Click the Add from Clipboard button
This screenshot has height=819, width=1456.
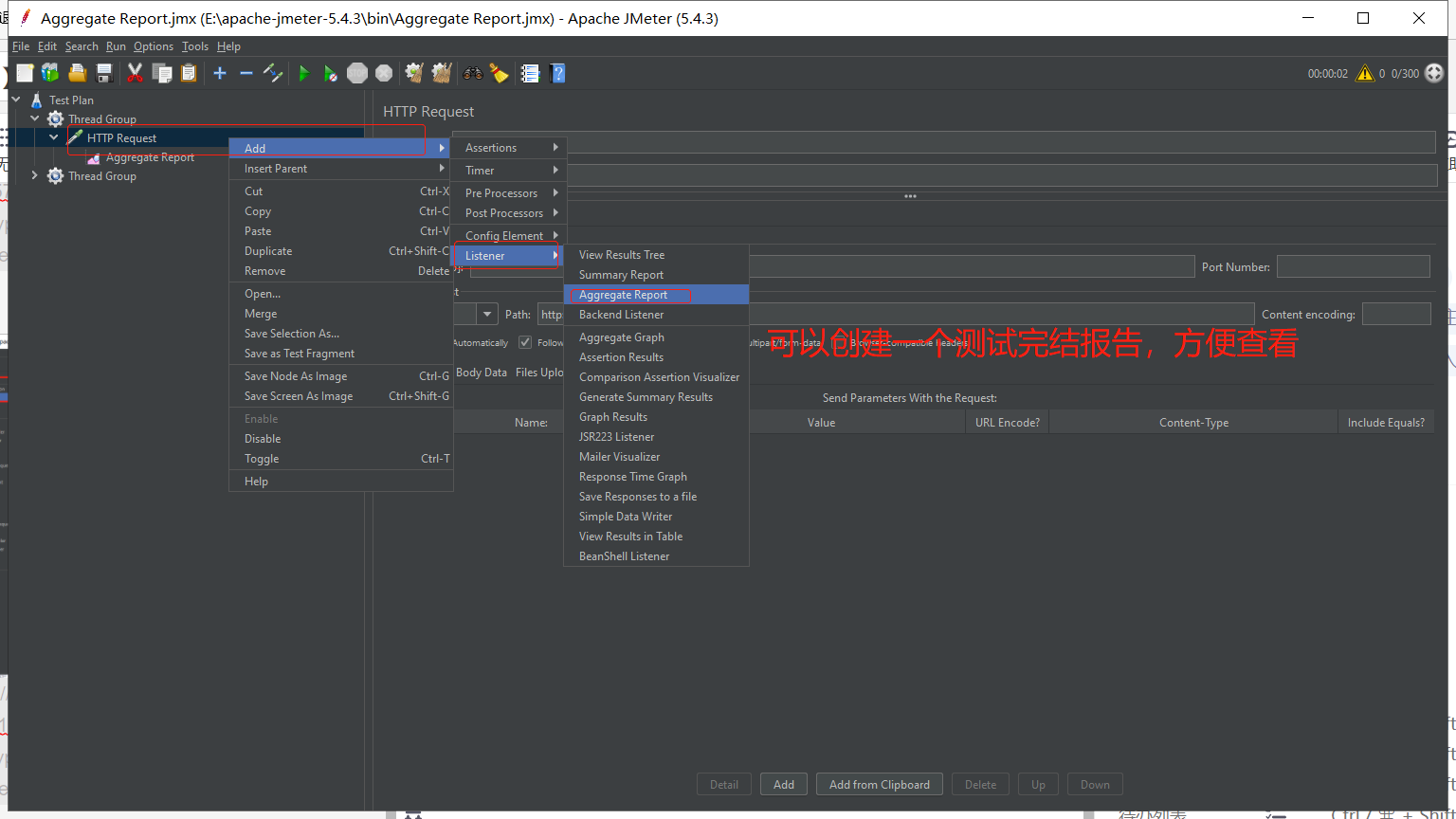pyautogui.click(x=880, y=785)
